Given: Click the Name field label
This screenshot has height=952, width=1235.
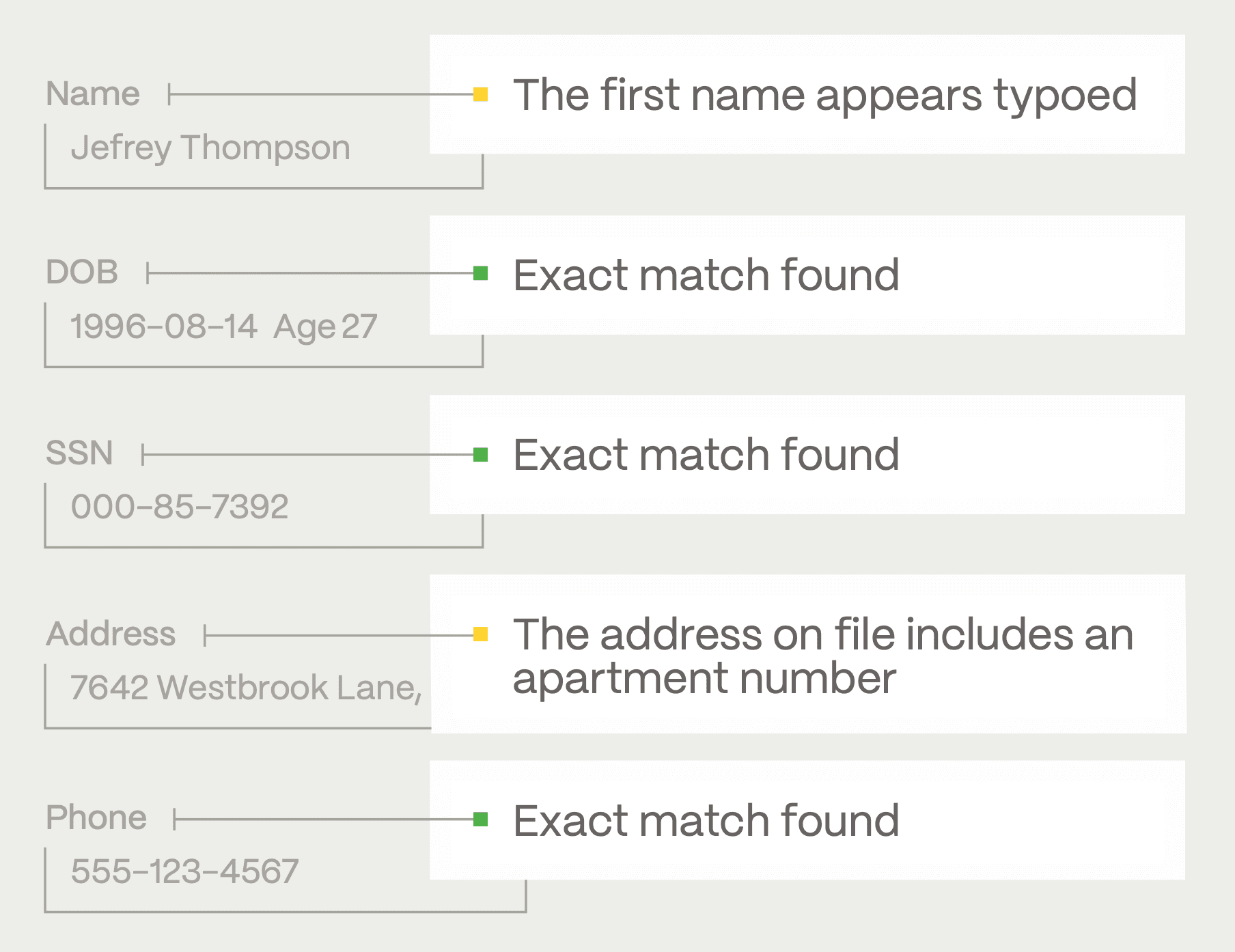Looking at the screenshot, I should coord(93,94).
